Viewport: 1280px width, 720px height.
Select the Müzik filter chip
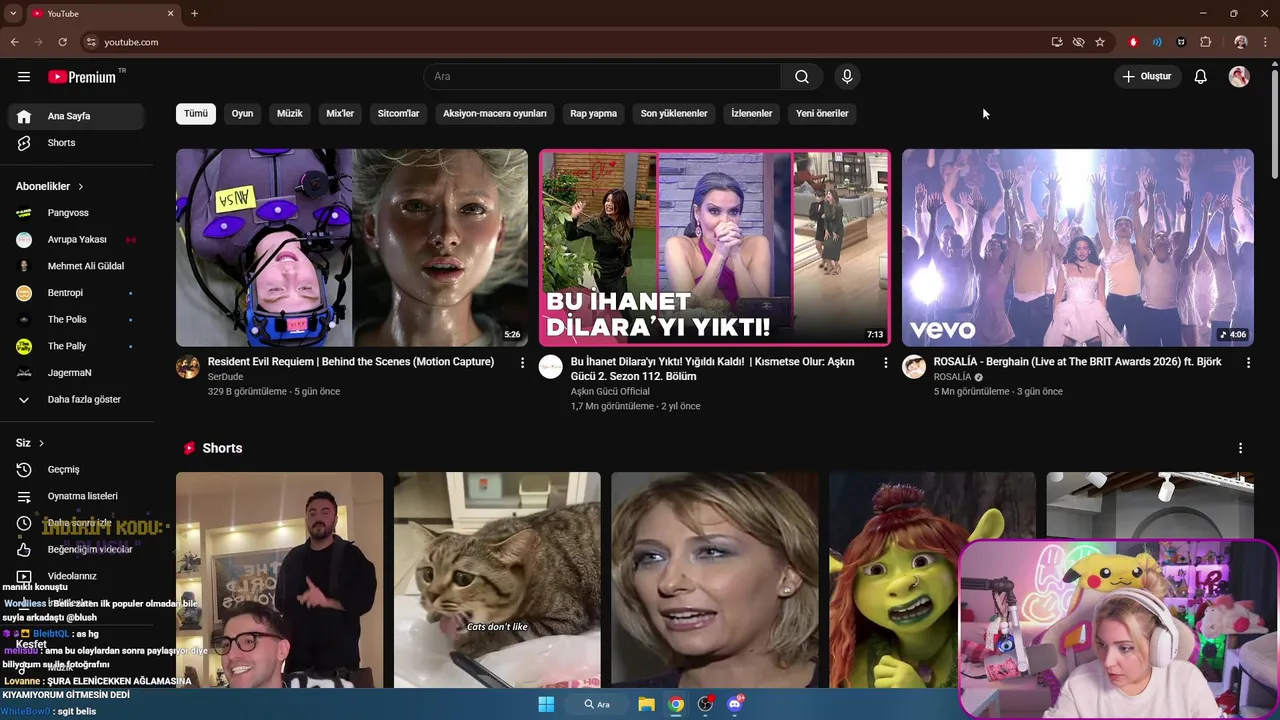click(289, 114)
